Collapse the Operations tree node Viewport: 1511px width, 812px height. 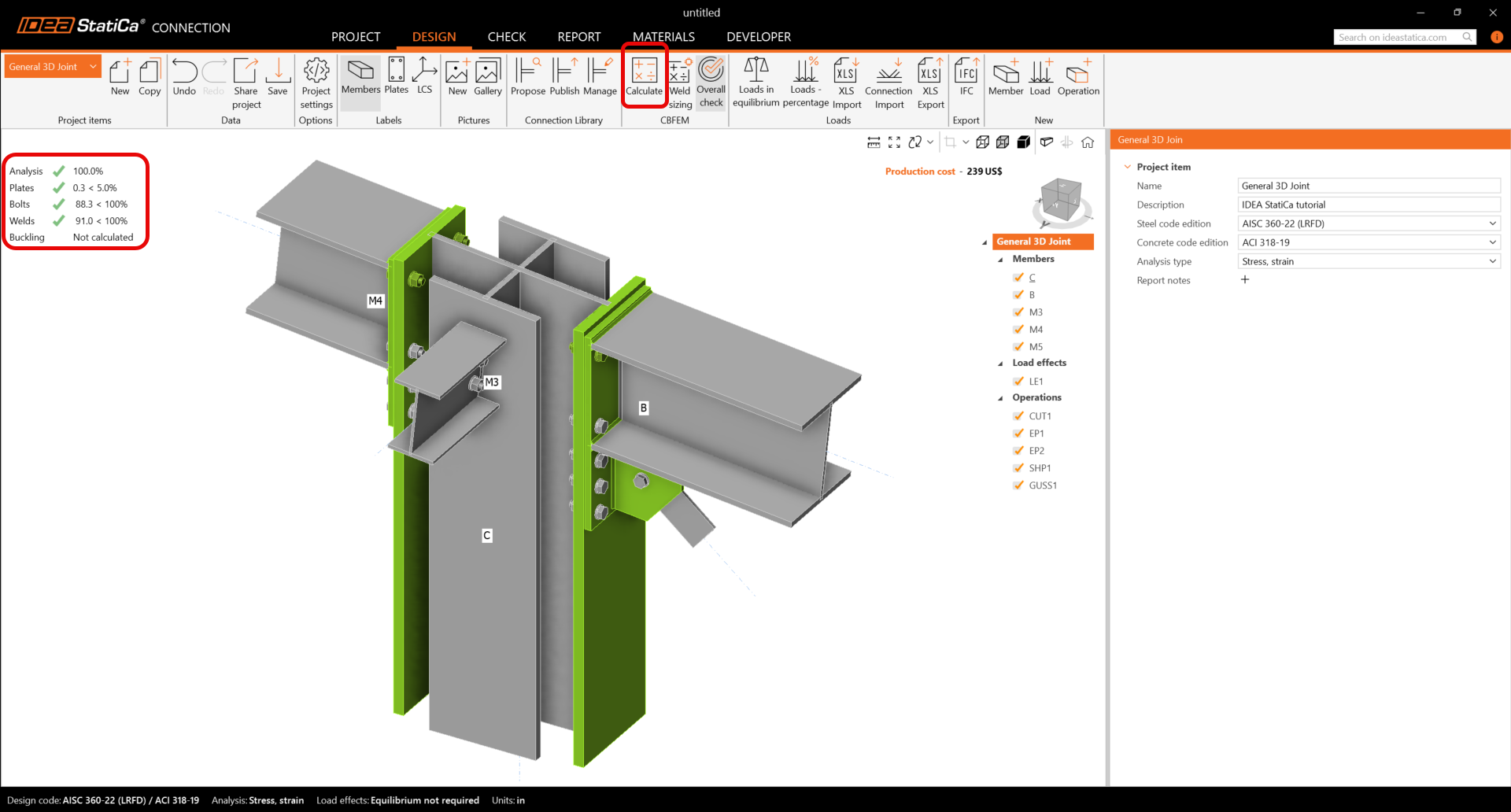tap(1001, 398)
